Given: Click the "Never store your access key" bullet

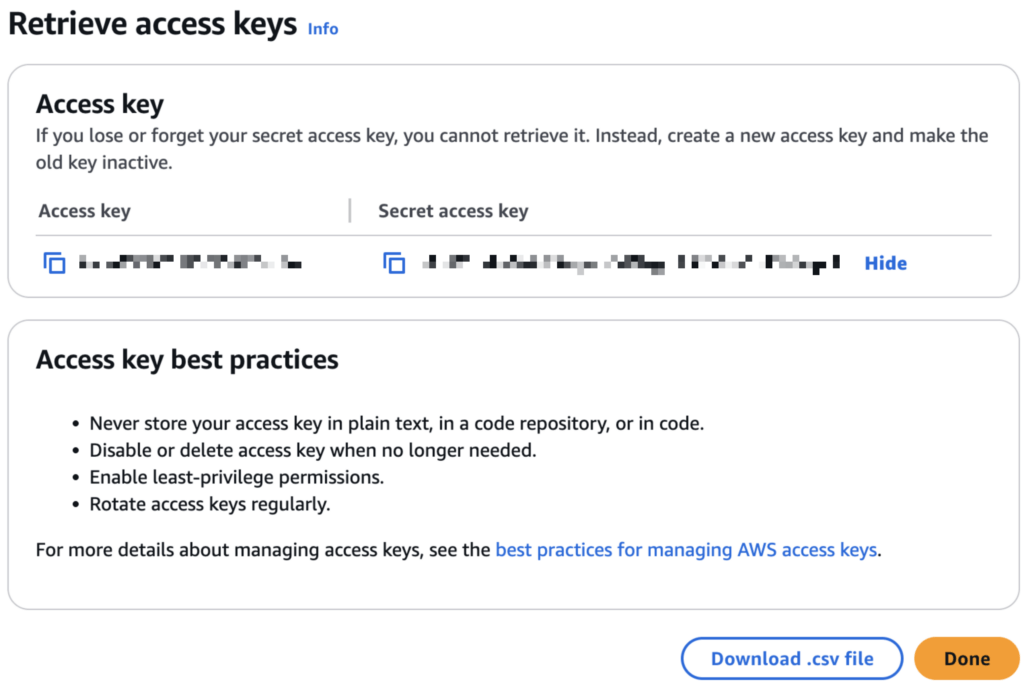Looking at the screenshot, I should click(x=396, y=423).
